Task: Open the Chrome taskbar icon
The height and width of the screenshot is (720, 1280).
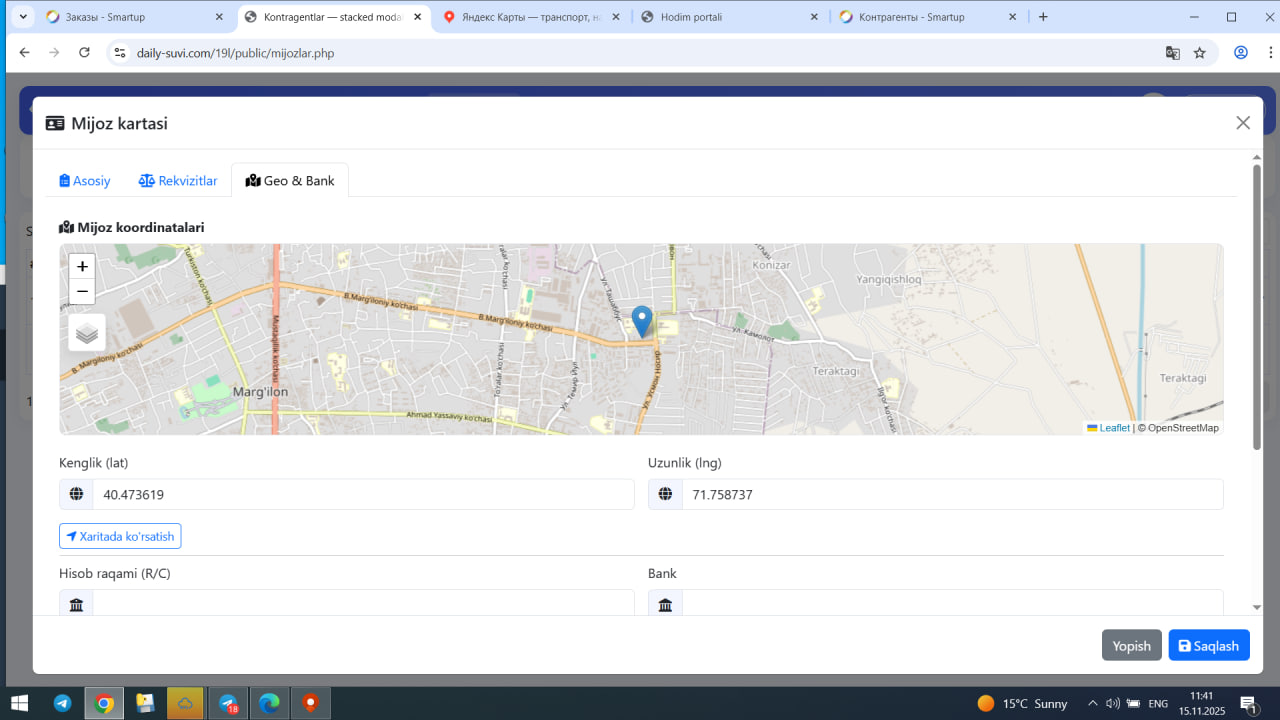Action: pos(104,703)
